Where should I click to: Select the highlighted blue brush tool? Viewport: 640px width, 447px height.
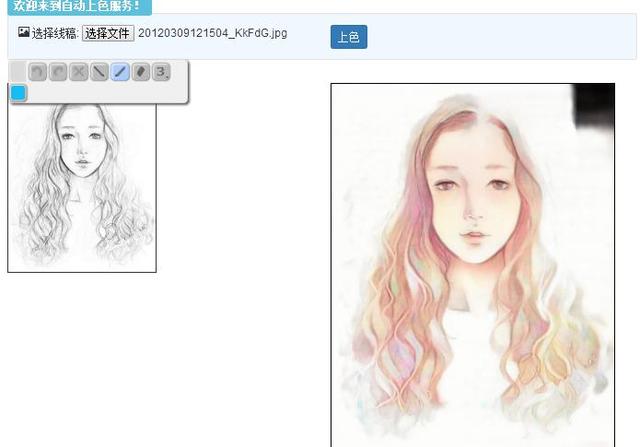pos(120,72)
